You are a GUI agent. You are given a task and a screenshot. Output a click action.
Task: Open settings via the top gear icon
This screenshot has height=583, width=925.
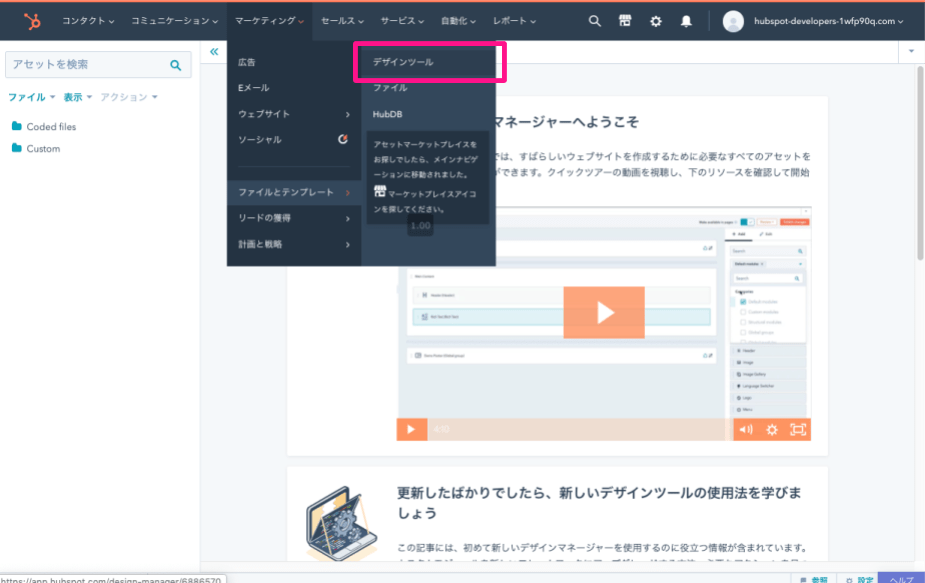[x=656, y=20]
